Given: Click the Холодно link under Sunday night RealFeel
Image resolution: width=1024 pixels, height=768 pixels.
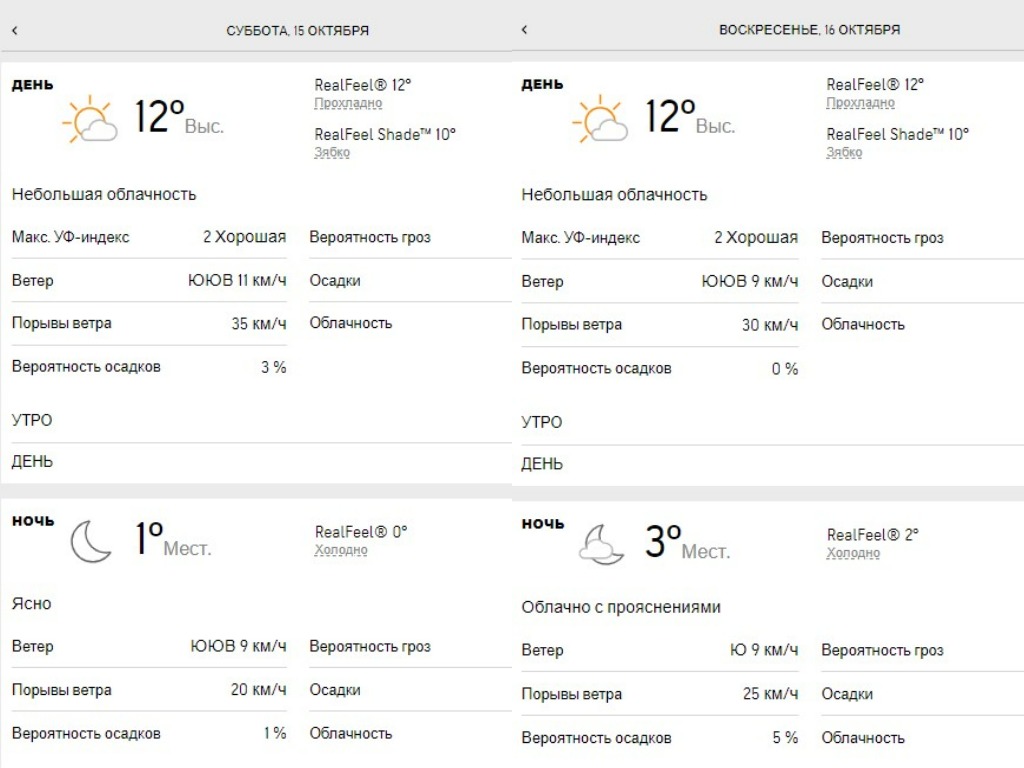Looking at the screenshot, I should 853,553.
